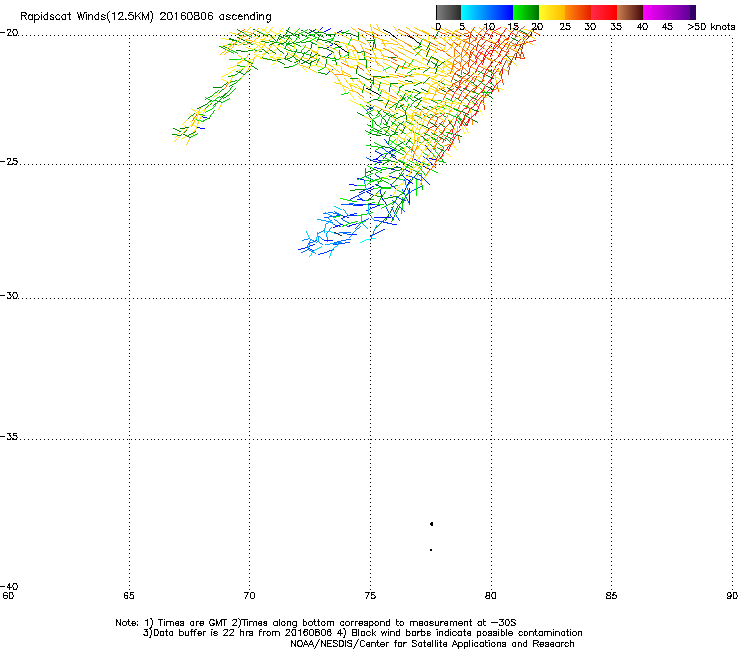The height and width of the screenshot is (650, 740).
Task: Click the '25' legend scale value
Action: tap(565, 27)
